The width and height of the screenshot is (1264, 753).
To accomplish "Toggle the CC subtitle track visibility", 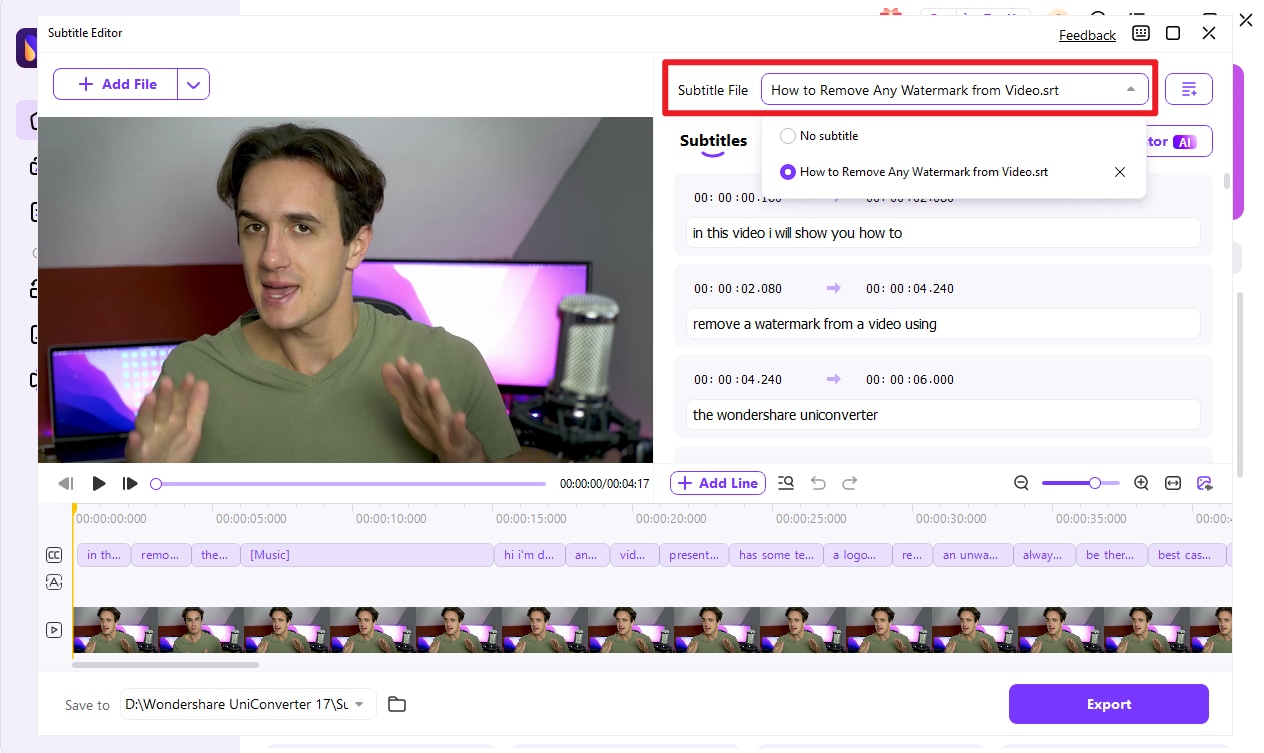I will click(54, 554).
